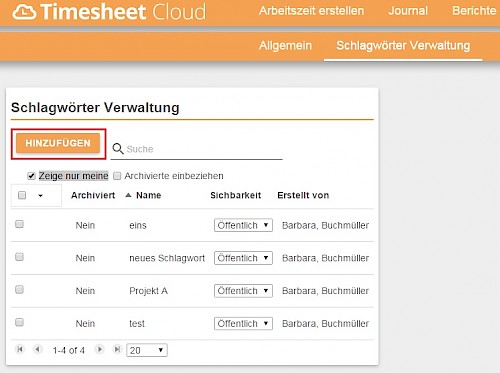Select the checkbox for neues Schlagwort row

pos(19,257)
